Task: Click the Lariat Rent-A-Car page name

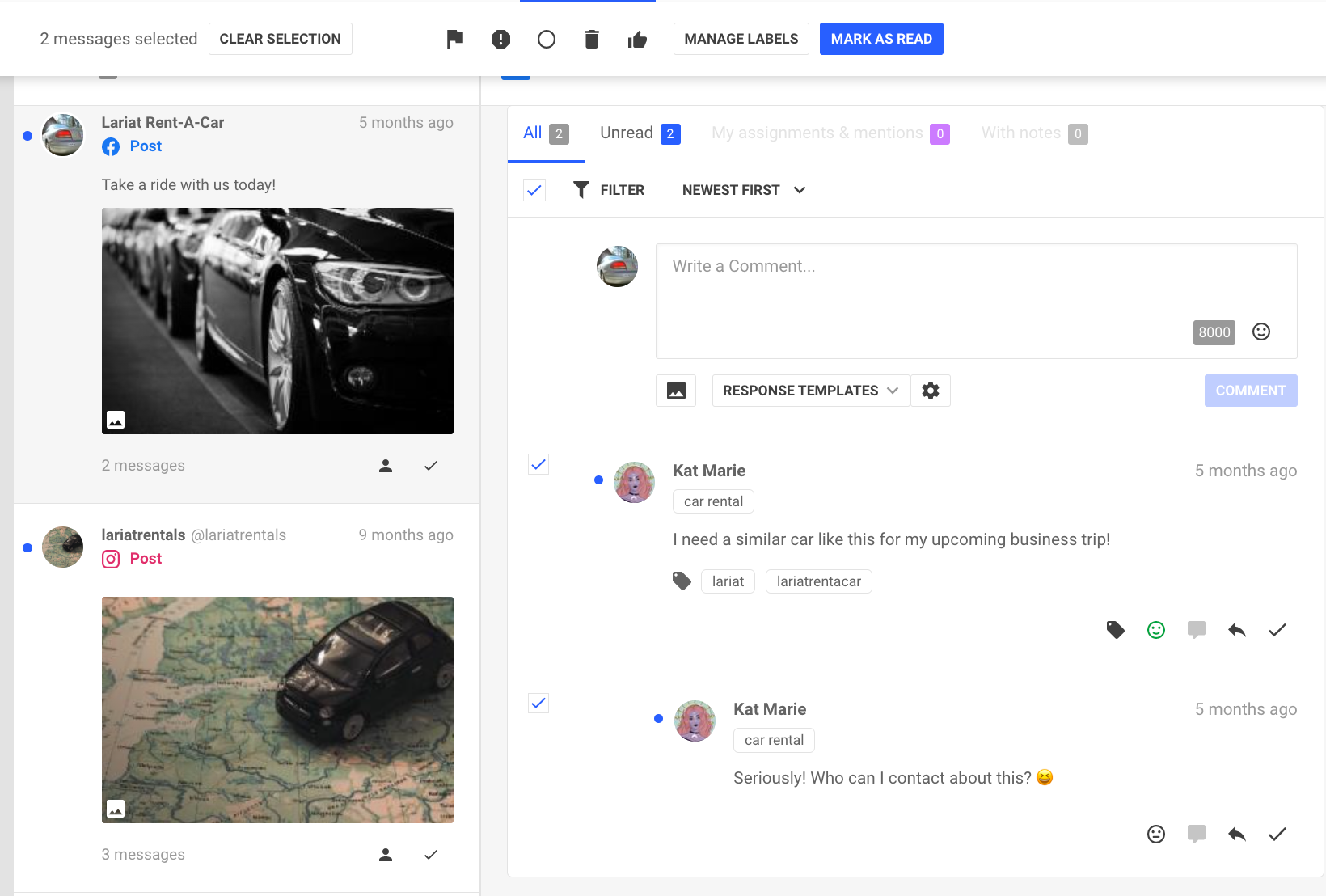Action: point(163,123)
